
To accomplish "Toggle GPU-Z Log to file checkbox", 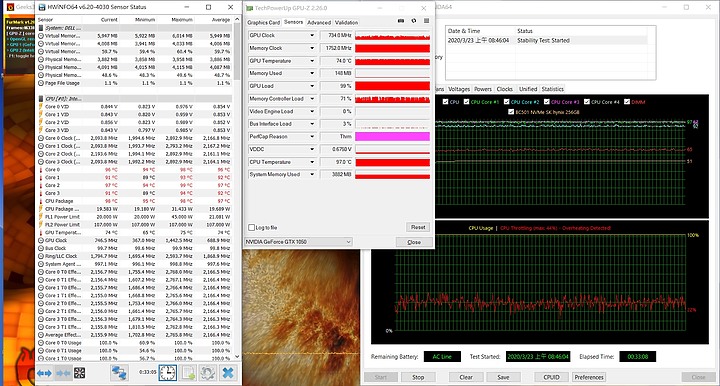I will (x=252, y=228).
